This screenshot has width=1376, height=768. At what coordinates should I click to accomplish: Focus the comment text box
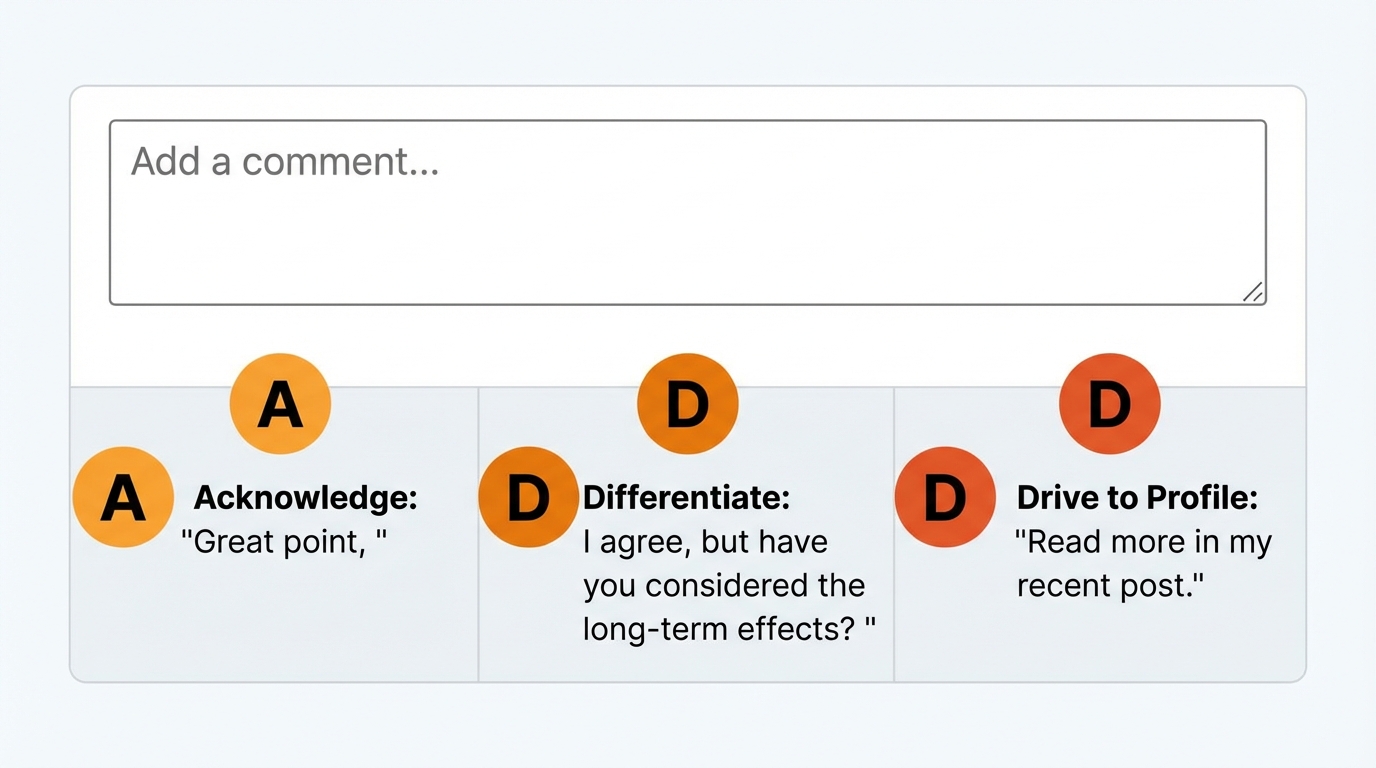click(687, 230)
